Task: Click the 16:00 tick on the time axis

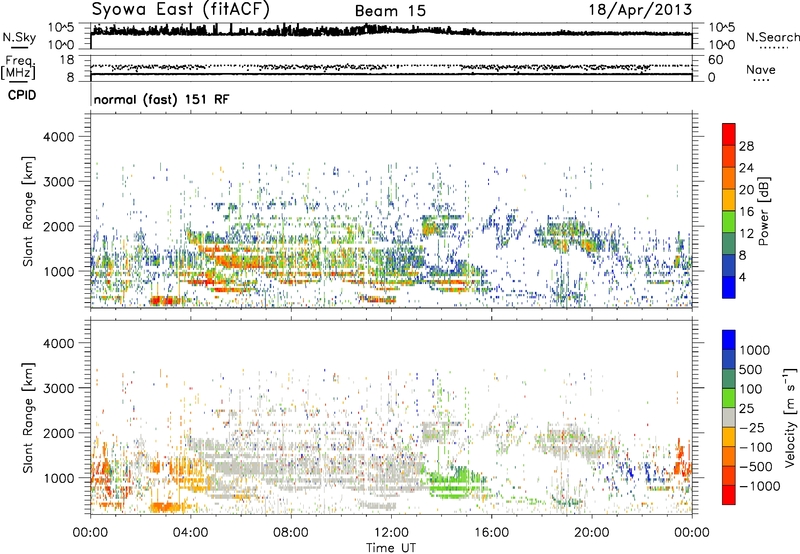Action: (x=491, y=533)
